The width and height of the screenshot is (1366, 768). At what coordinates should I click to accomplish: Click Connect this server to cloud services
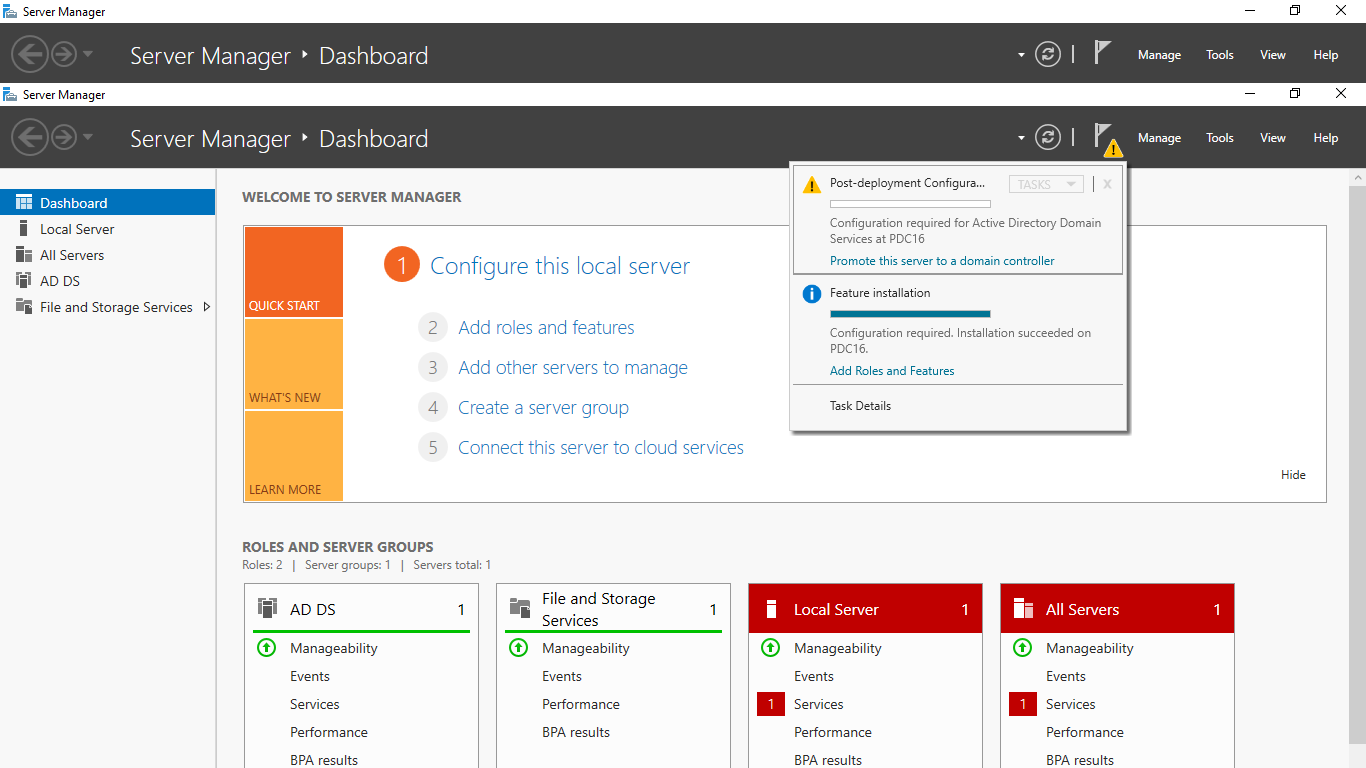601,447
